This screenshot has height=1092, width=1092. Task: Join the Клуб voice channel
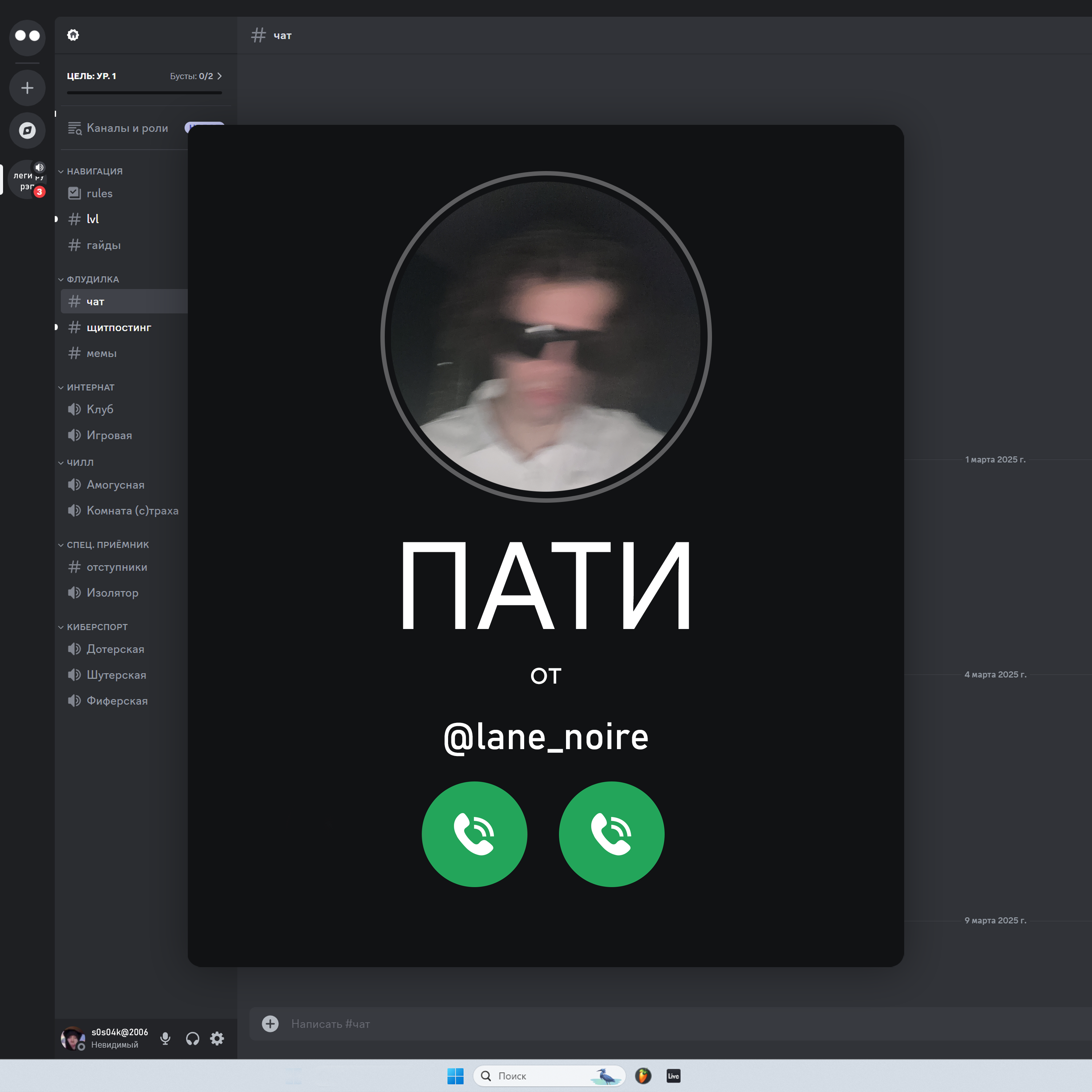click(x=100, y=409)
